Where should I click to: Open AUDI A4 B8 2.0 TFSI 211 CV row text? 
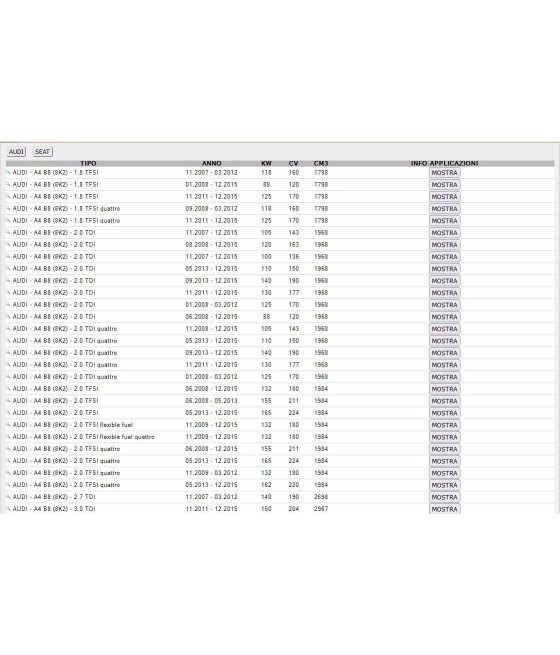coord(56,401)
